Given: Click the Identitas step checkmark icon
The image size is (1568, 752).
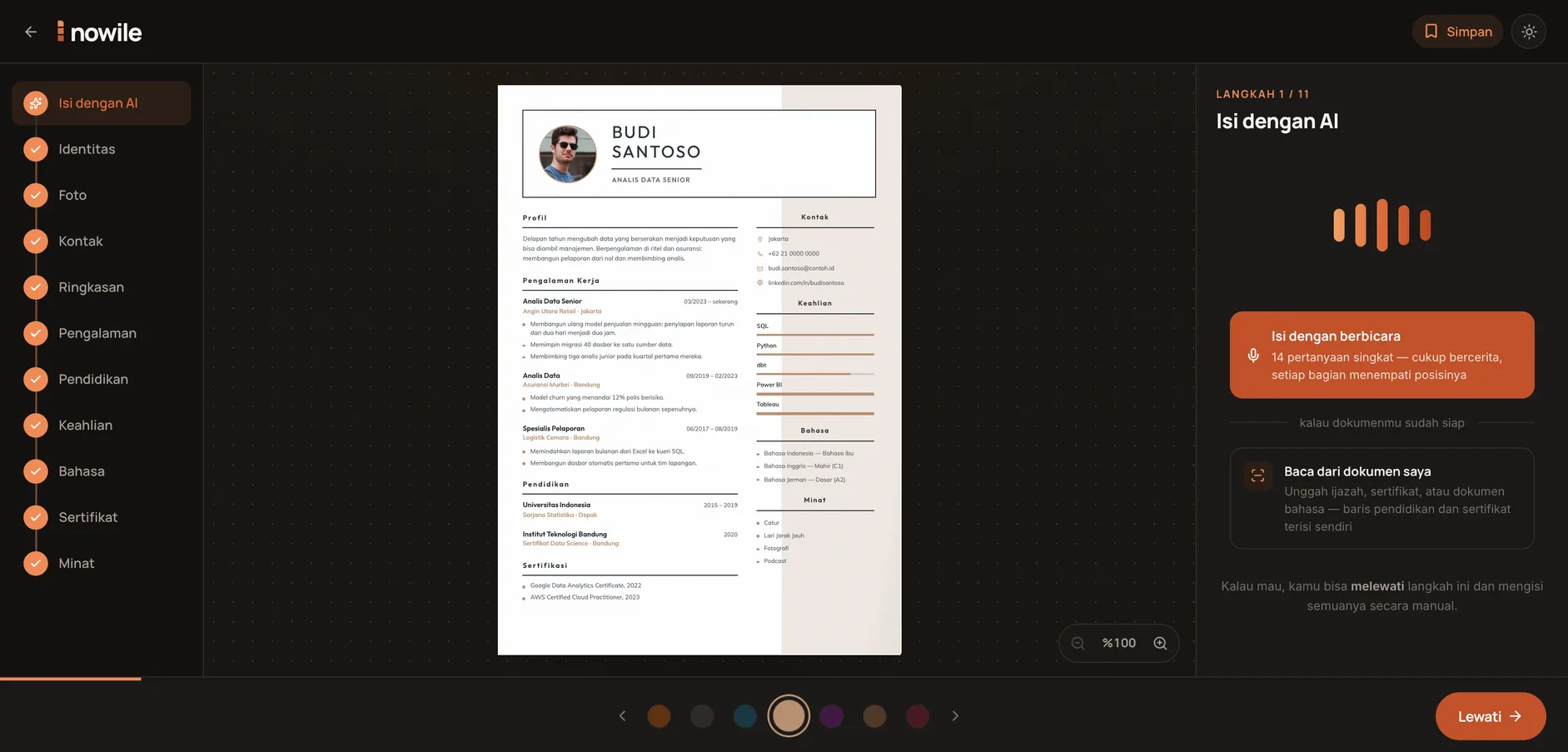Looking at the screenshot, I should (x=35, y=149).
